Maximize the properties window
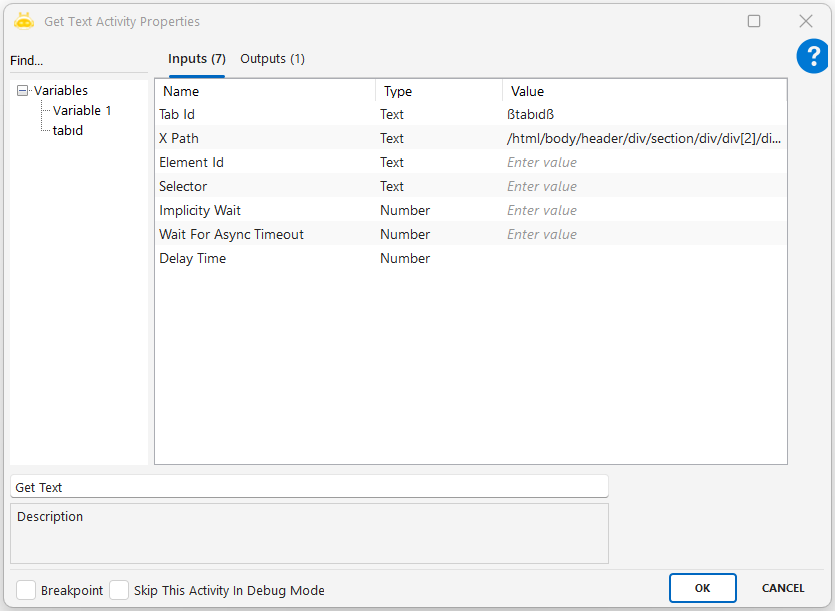 click(754, 21)
